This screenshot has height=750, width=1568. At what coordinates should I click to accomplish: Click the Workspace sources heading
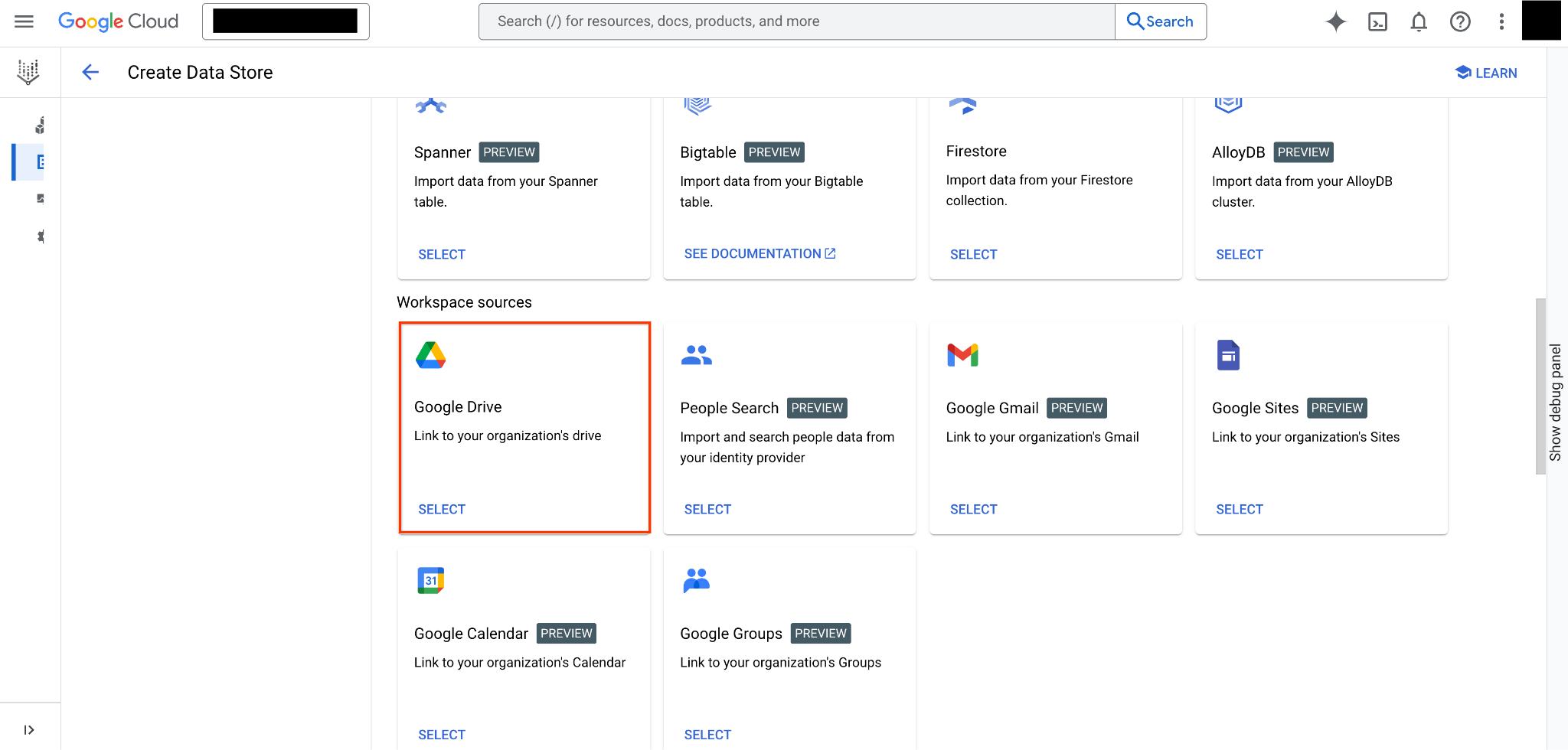pos(464,302)
